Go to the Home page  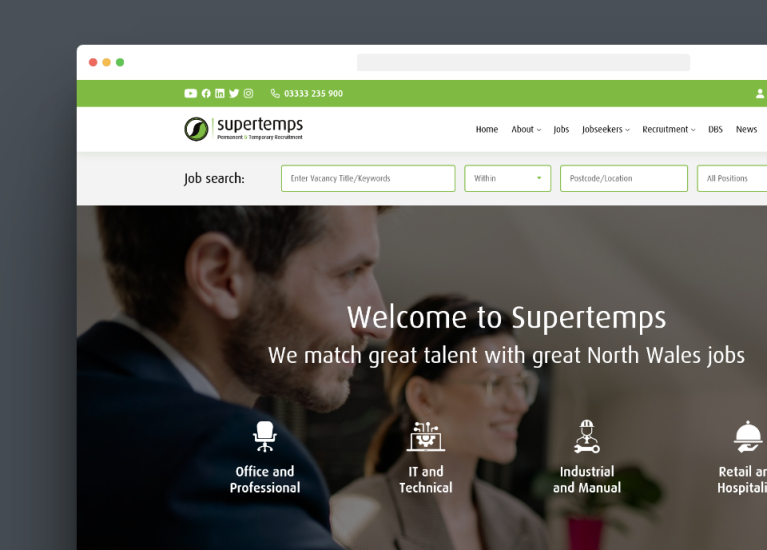pyautogui.click(x=487, y=129)
